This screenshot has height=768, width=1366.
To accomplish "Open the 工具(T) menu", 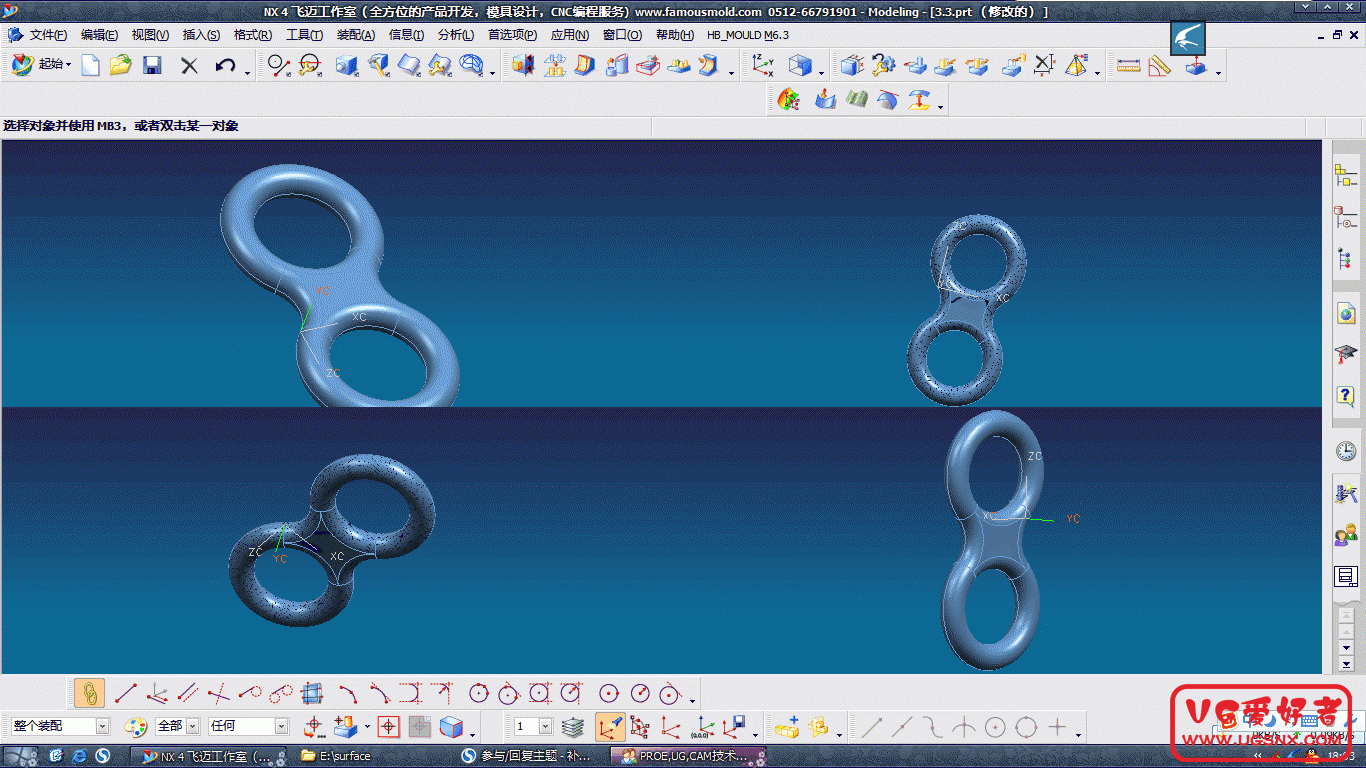I will pyautogui.click(x=304, y=35).
